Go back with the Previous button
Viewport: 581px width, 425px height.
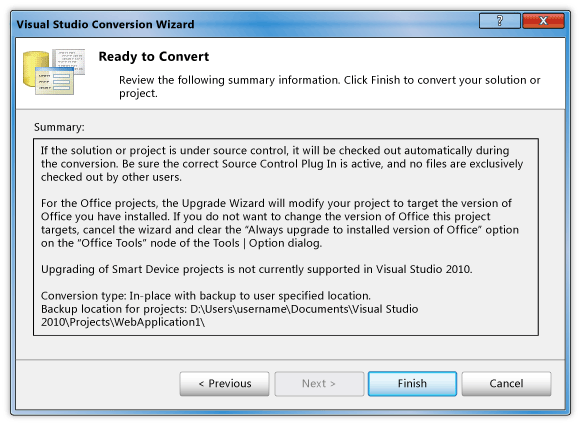click(225, 384)
